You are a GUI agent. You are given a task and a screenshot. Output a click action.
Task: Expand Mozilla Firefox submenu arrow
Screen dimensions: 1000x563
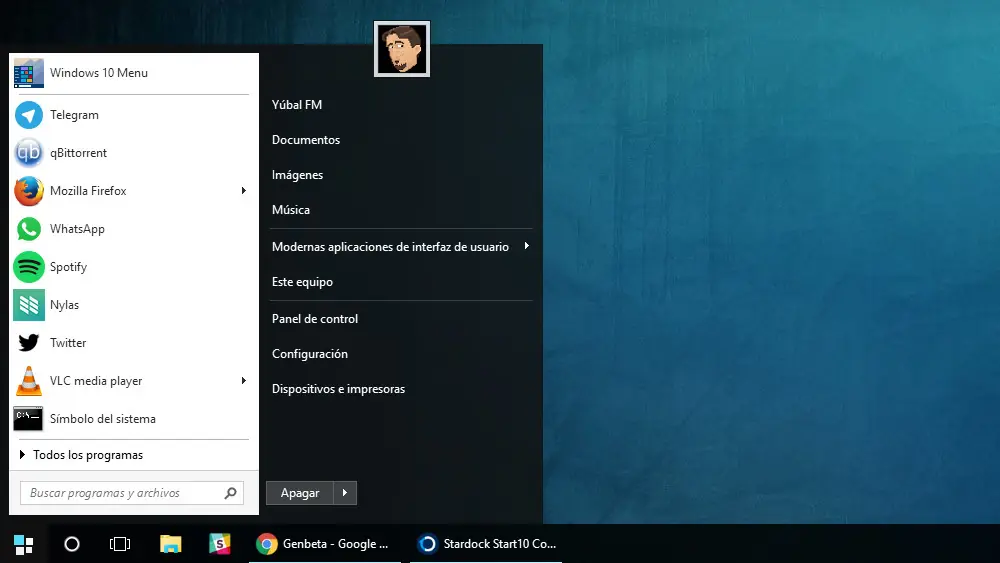pyautogui.click(x=244, y=191)
